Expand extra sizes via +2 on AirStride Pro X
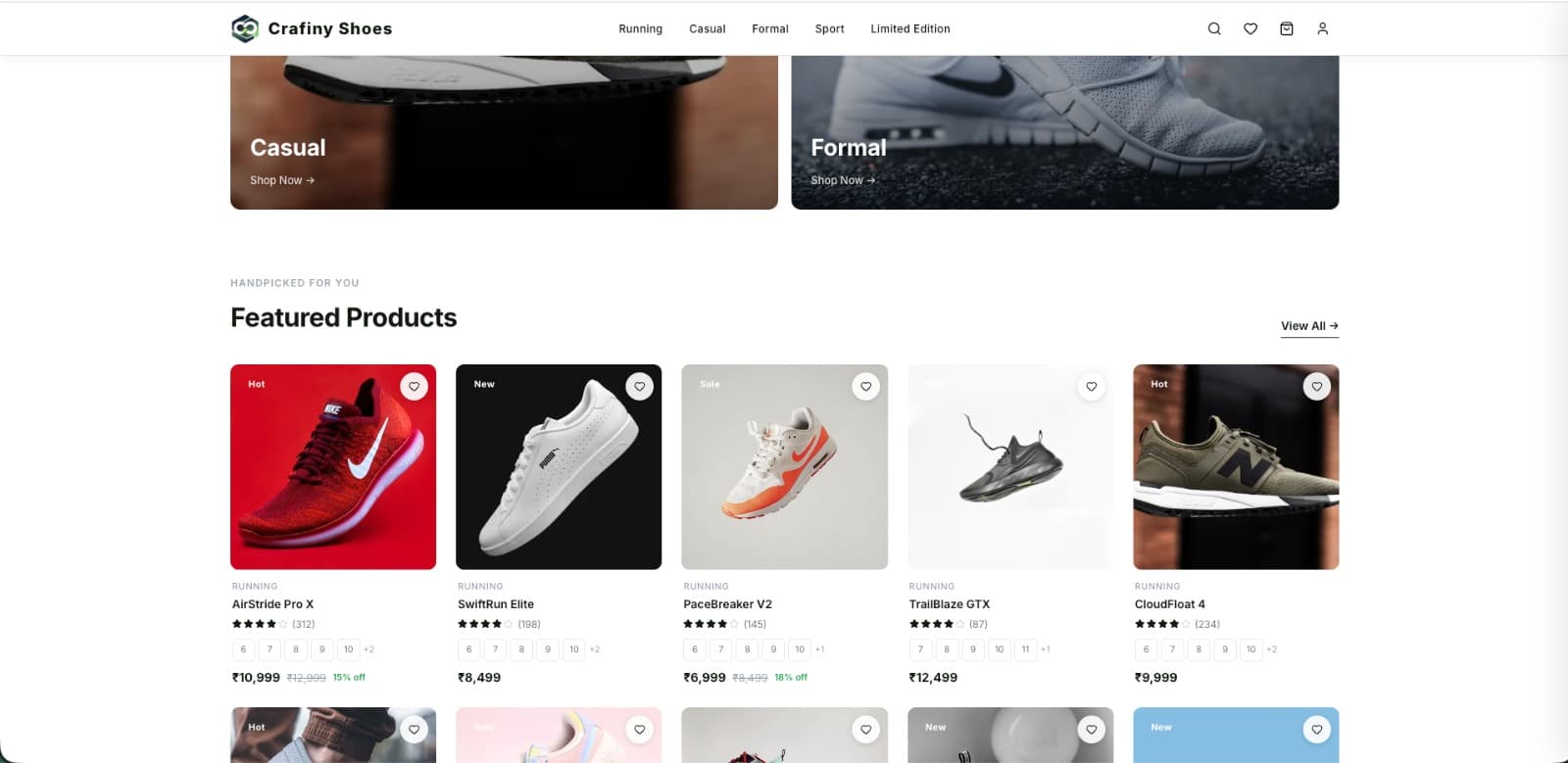 pos(370,648)
